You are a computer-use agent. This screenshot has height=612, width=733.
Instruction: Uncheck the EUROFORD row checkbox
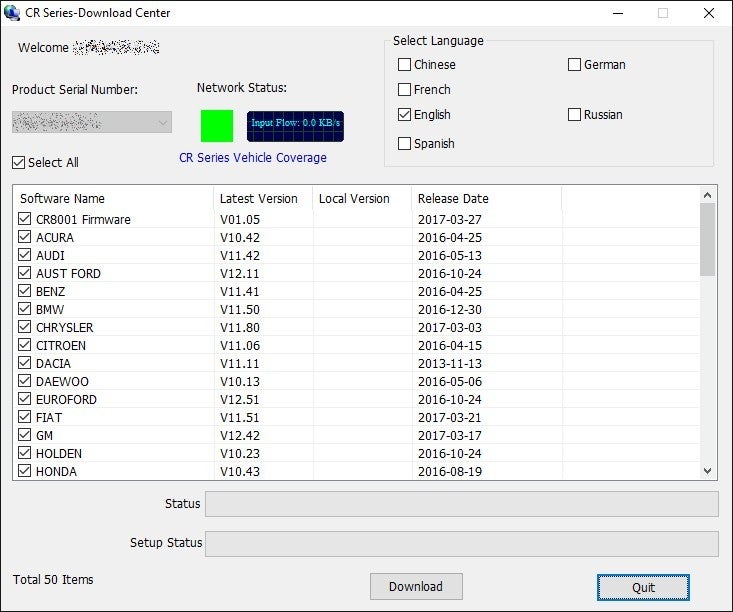[24, 399]
